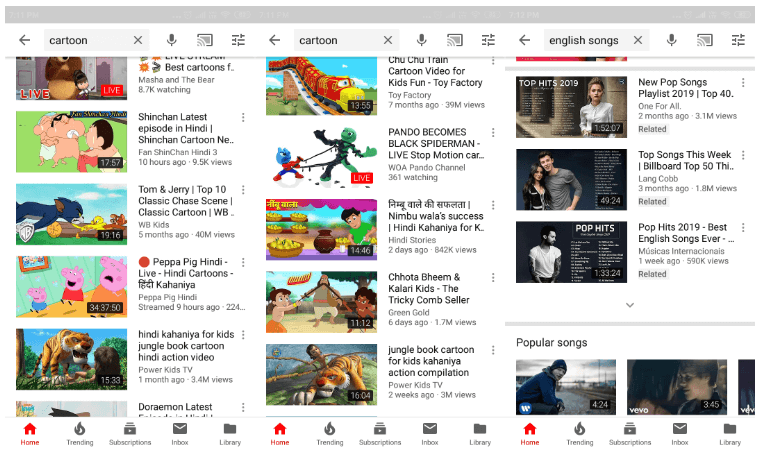
Task: Play the Chhota Bheem thumbnail 11:12
Action: (321, 302)
